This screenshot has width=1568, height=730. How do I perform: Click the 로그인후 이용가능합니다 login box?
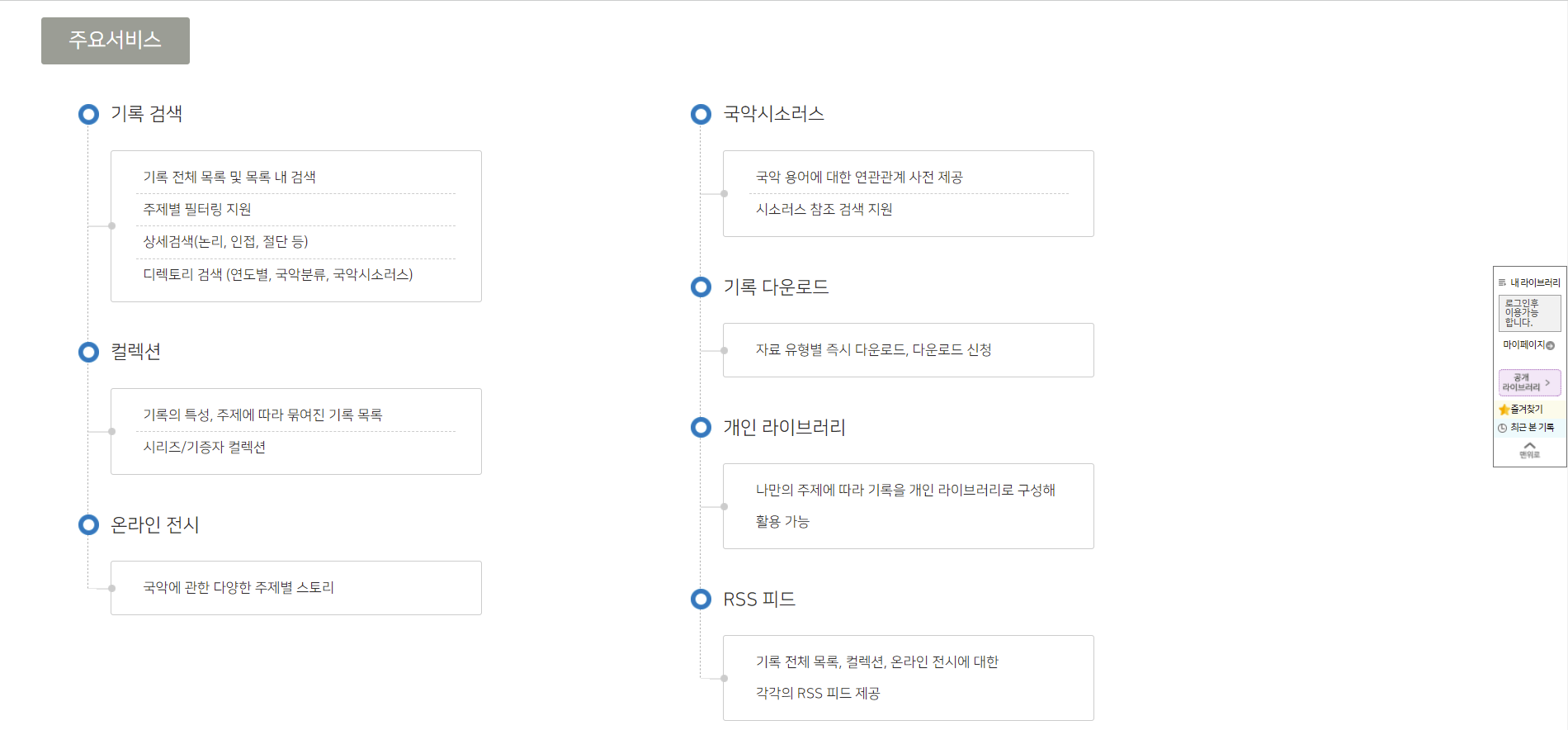[x=1528, y=313]
